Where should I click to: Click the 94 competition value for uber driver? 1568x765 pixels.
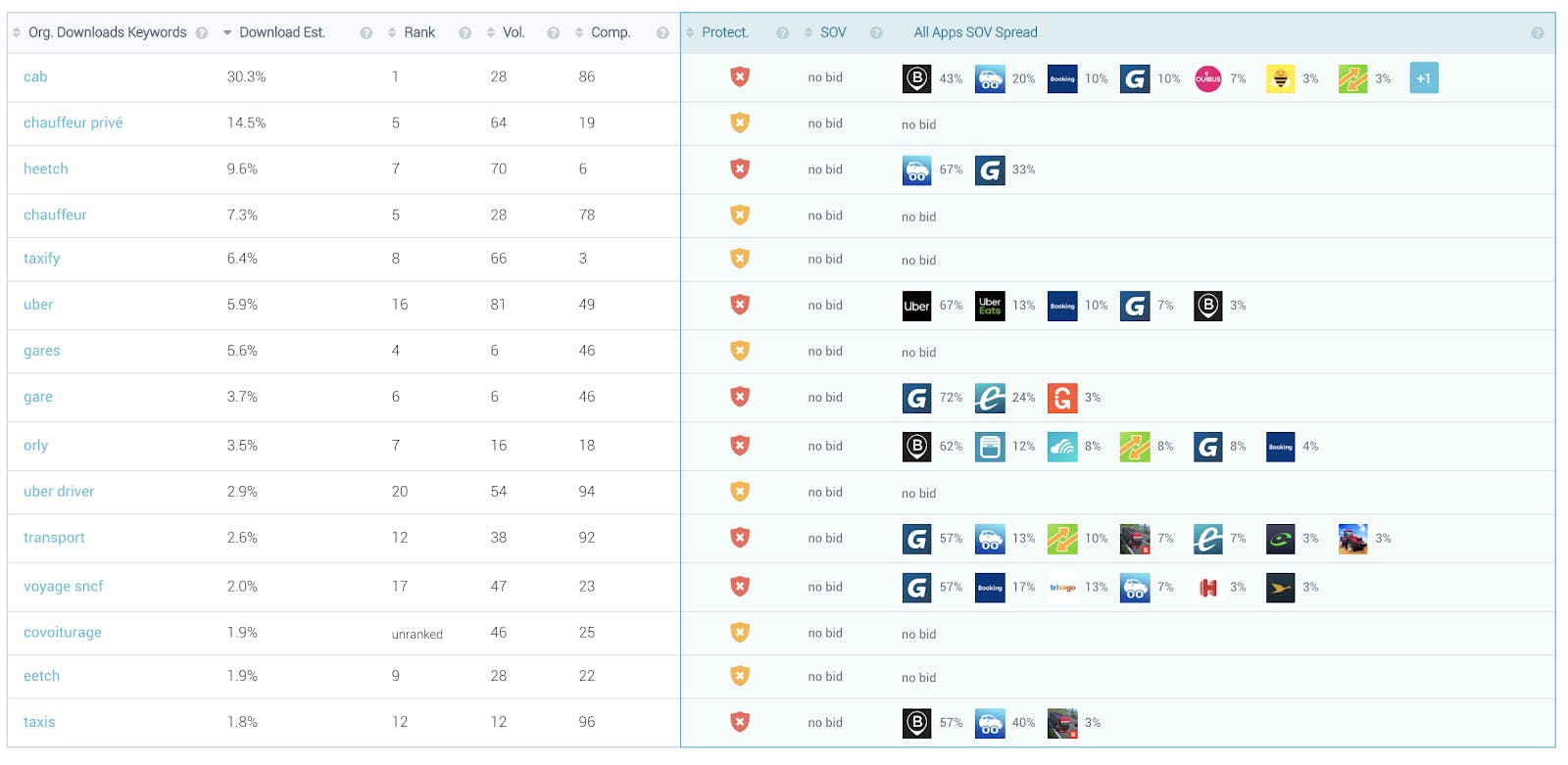click(x=587, y=491)
